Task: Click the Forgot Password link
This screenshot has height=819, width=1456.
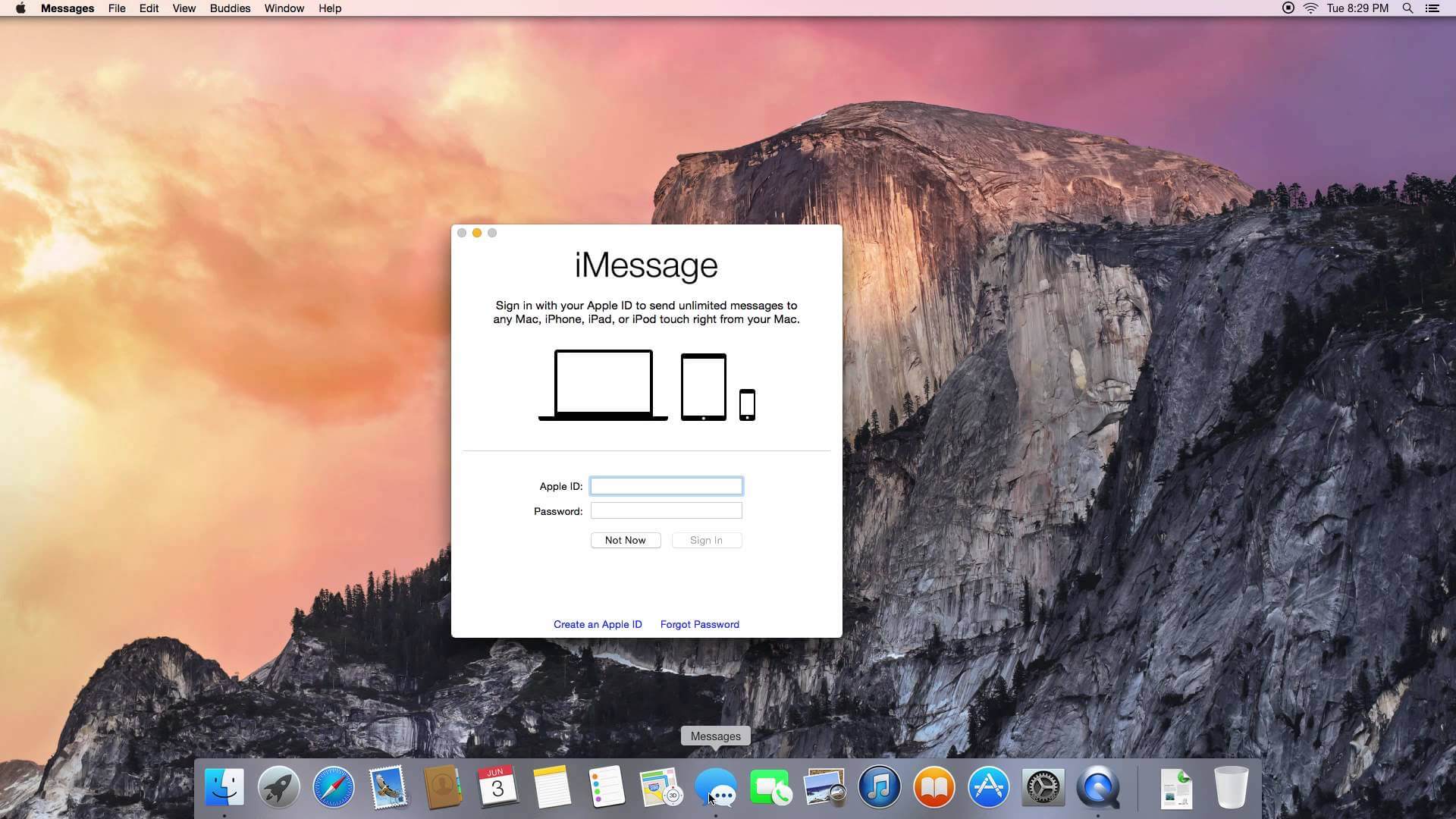Action: (x=699, y=624)
